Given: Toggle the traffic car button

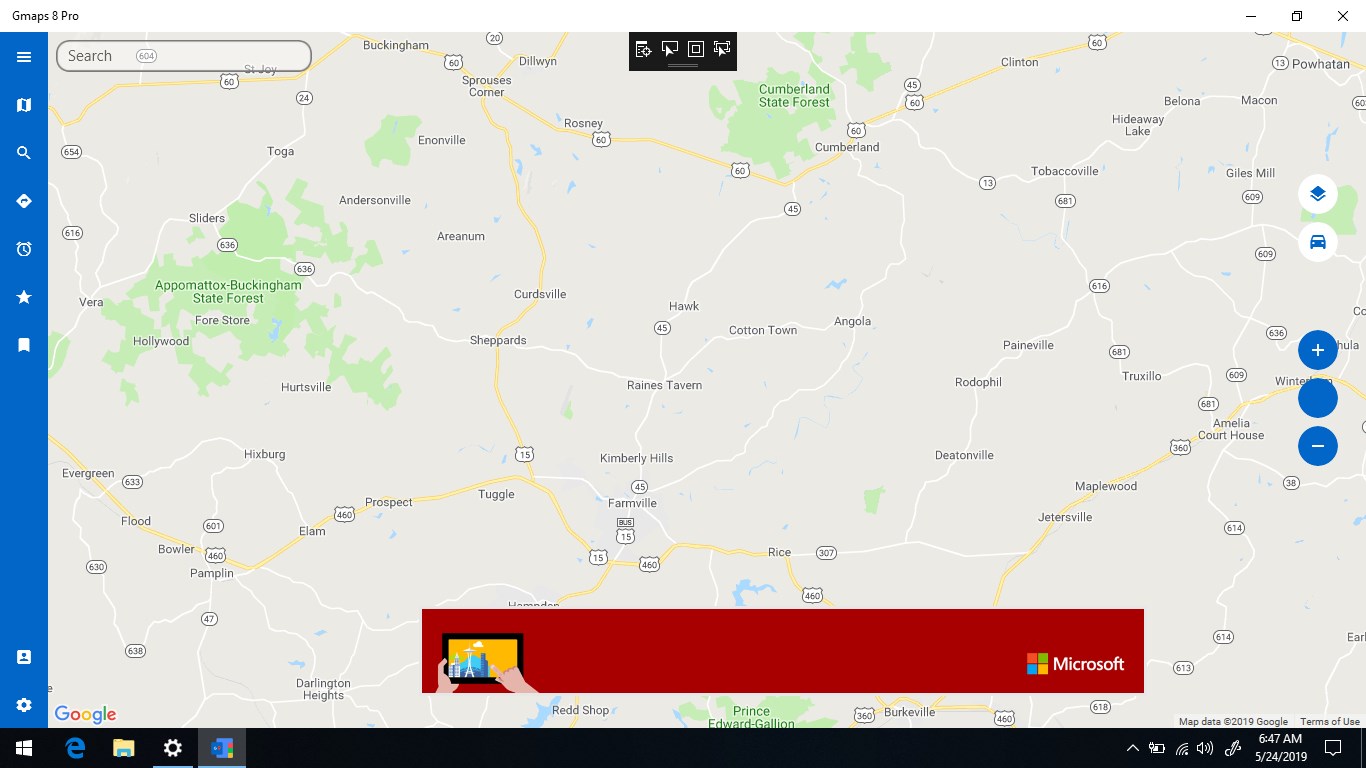Looking at the screenshot, I should pos(1318,242).
